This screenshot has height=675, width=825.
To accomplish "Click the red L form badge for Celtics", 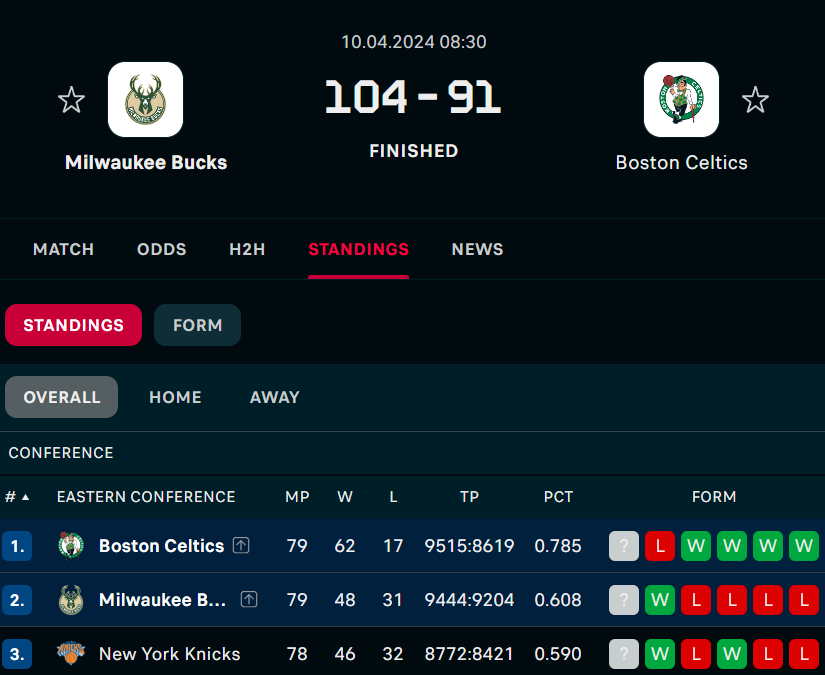I will click(660, 546).
